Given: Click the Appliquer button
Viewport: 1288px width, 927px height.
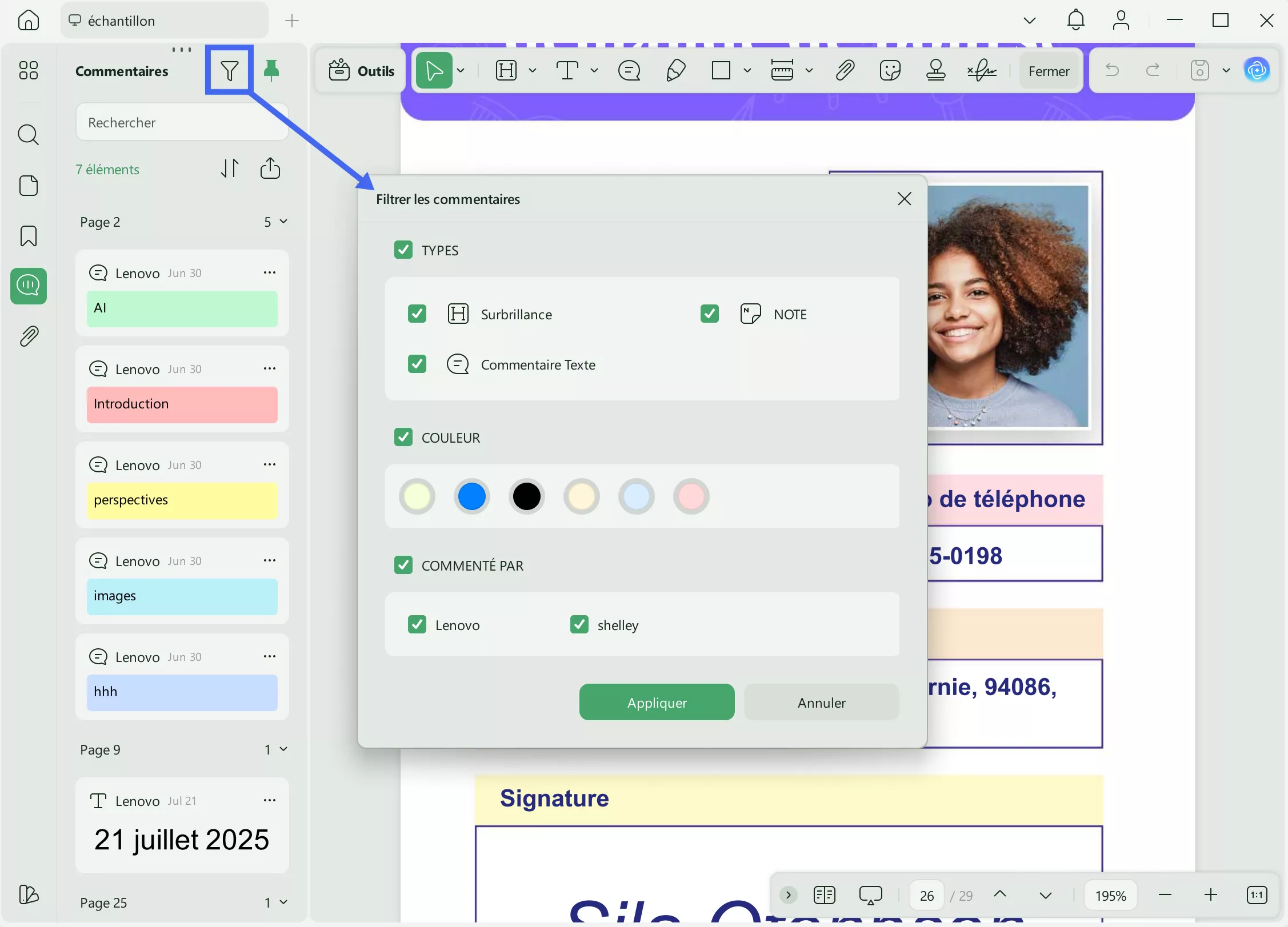Looking at the screenshot, I should tap(657, 703).
